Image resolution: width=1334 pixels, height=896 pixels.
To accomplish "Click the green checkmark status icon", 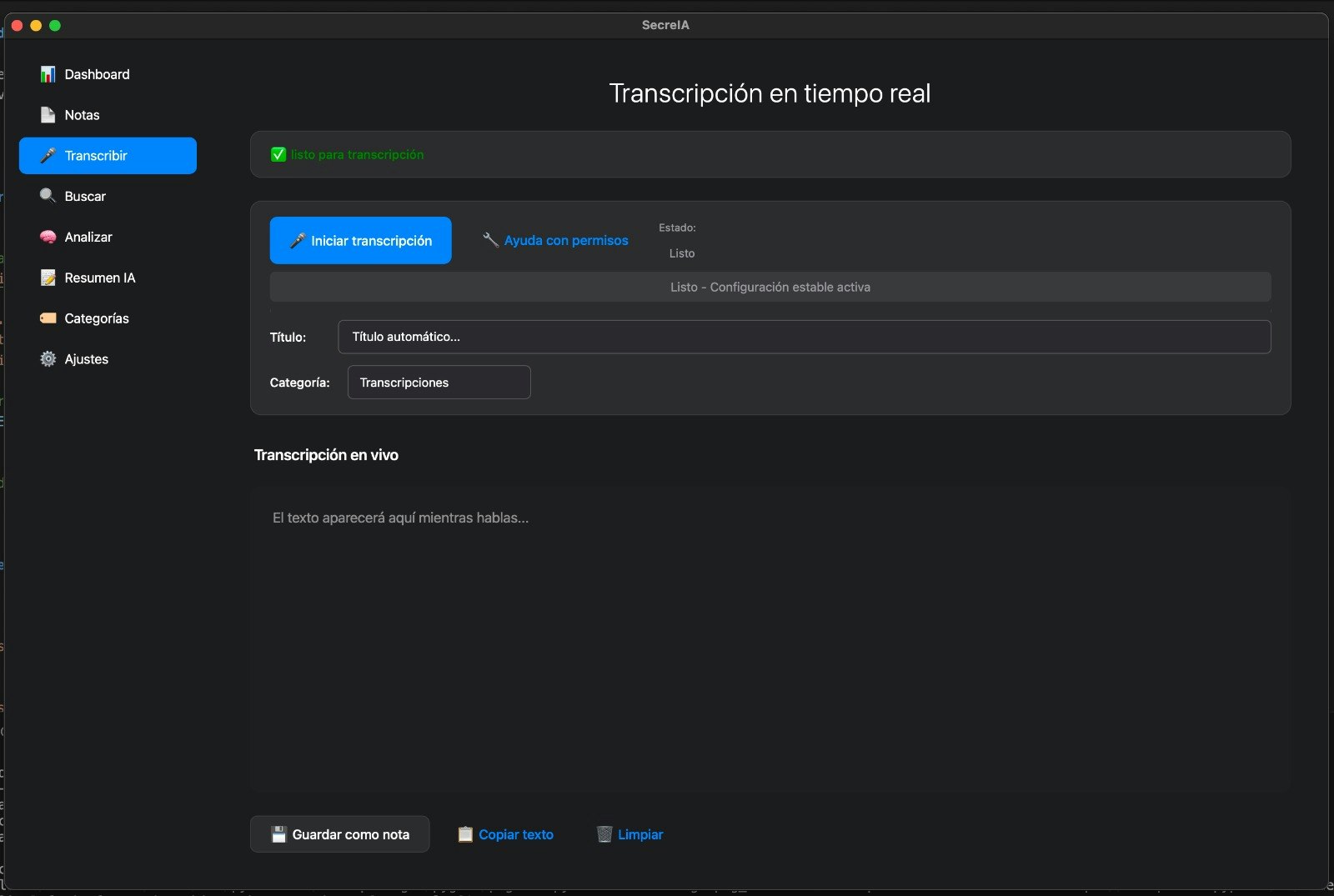I will pyautogui.click(x=278, y=154).
